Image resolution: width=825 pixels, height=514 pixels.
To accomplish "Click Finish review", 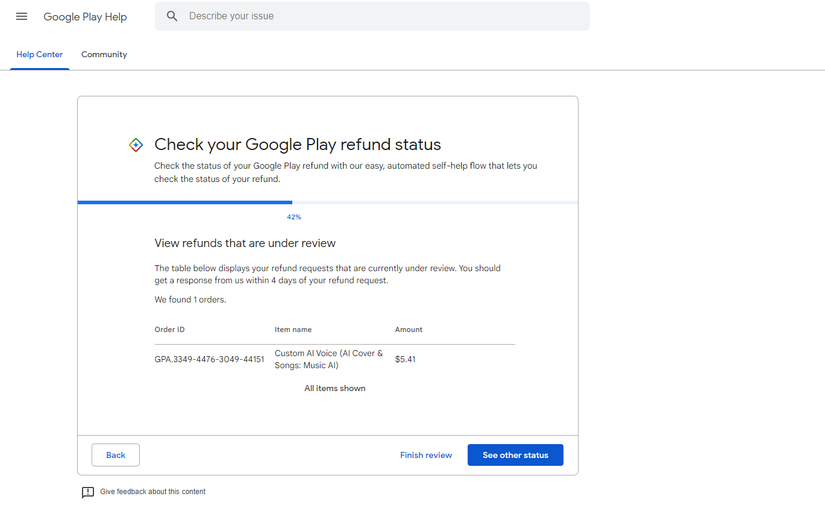I will tap(426, 455).
